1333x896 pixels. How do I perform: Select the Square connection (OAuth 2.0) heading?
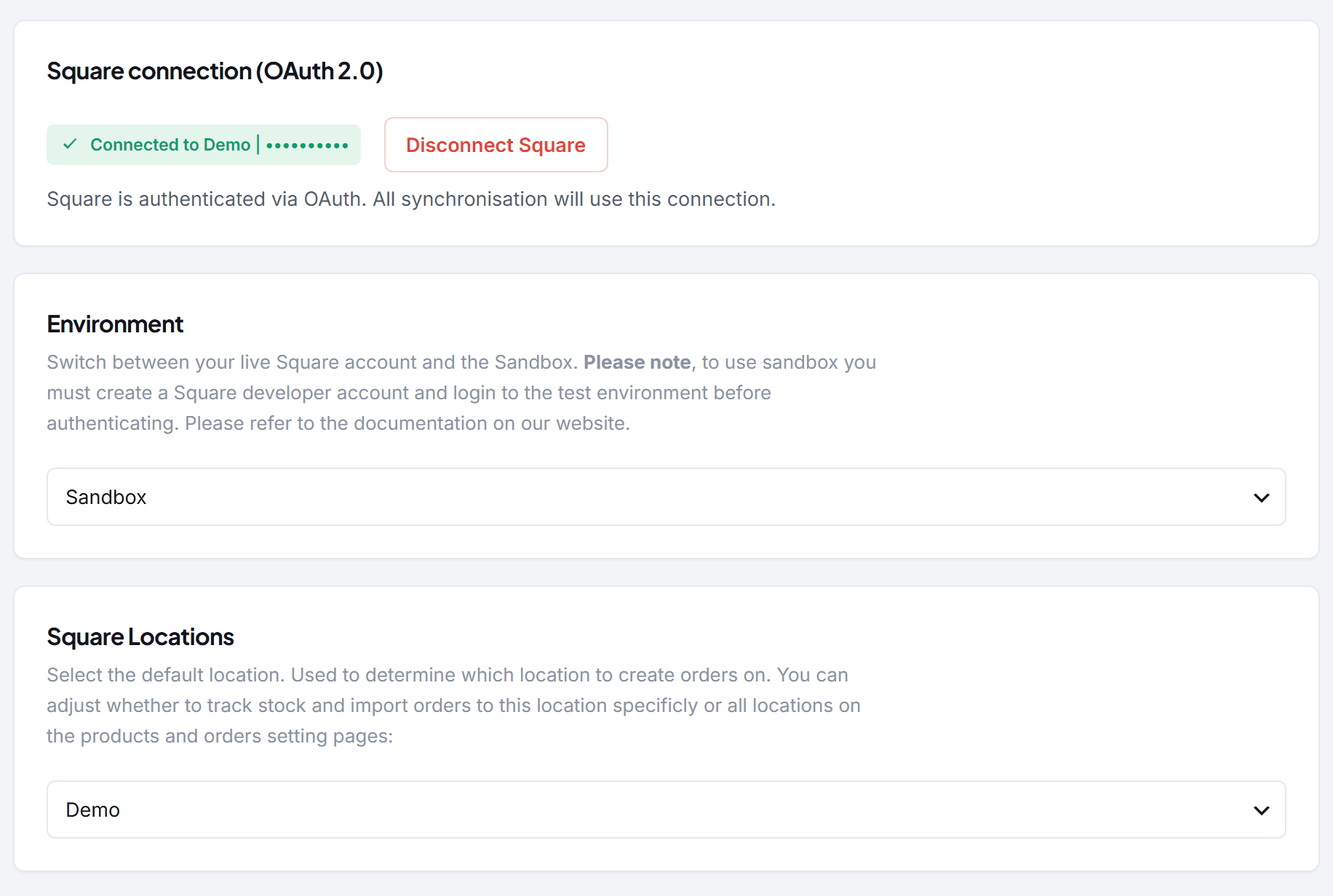click(x=215, y=71)
